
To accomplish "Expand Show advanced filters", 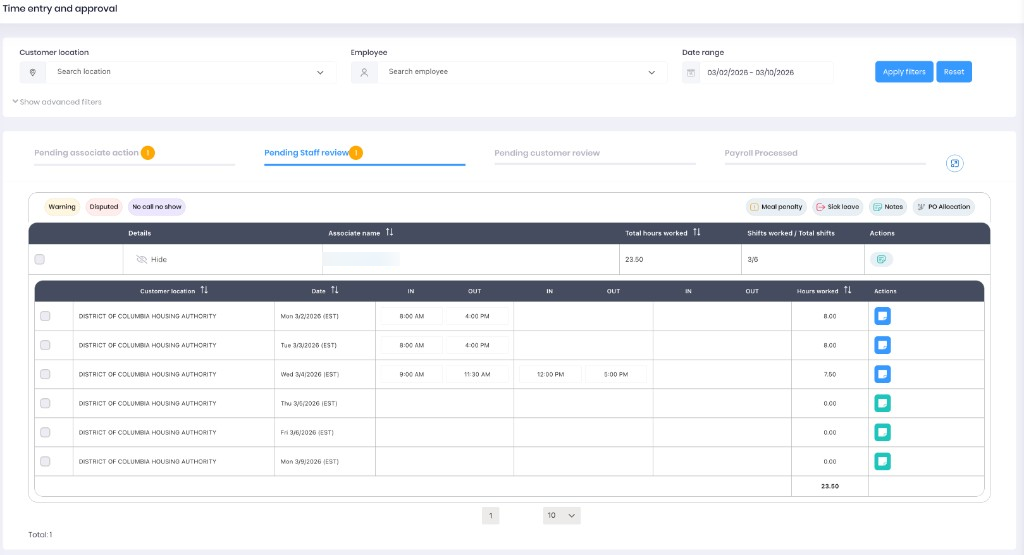I will 57,102.
